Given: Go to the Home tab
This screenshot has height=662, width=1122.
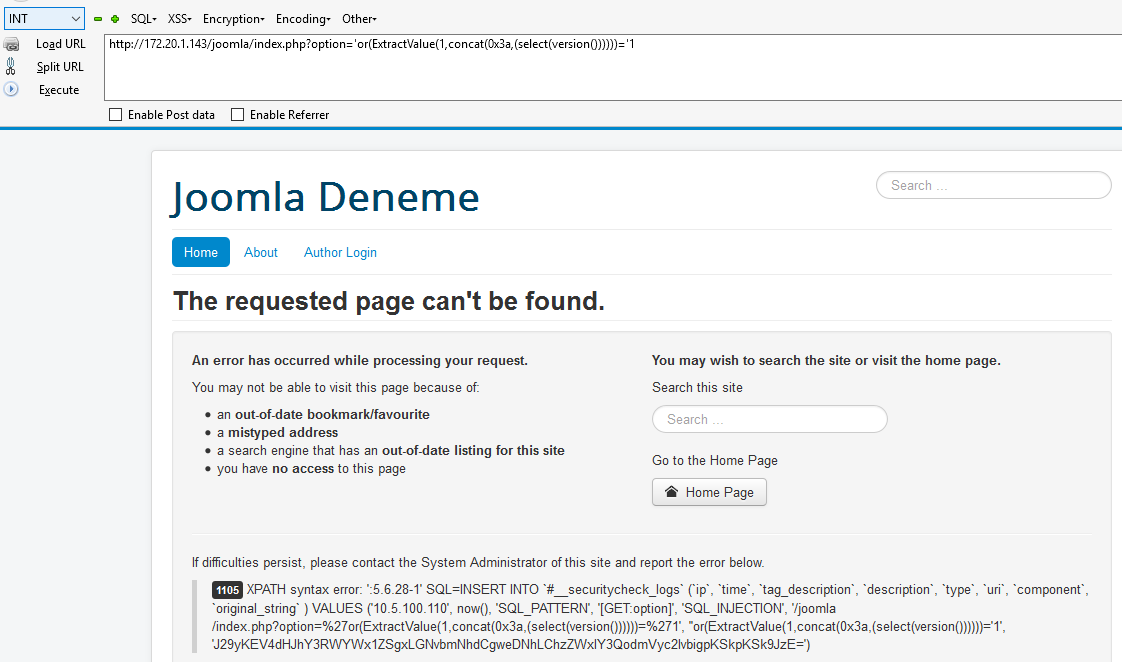Looking at the screenshot, I should click(200, 252).
